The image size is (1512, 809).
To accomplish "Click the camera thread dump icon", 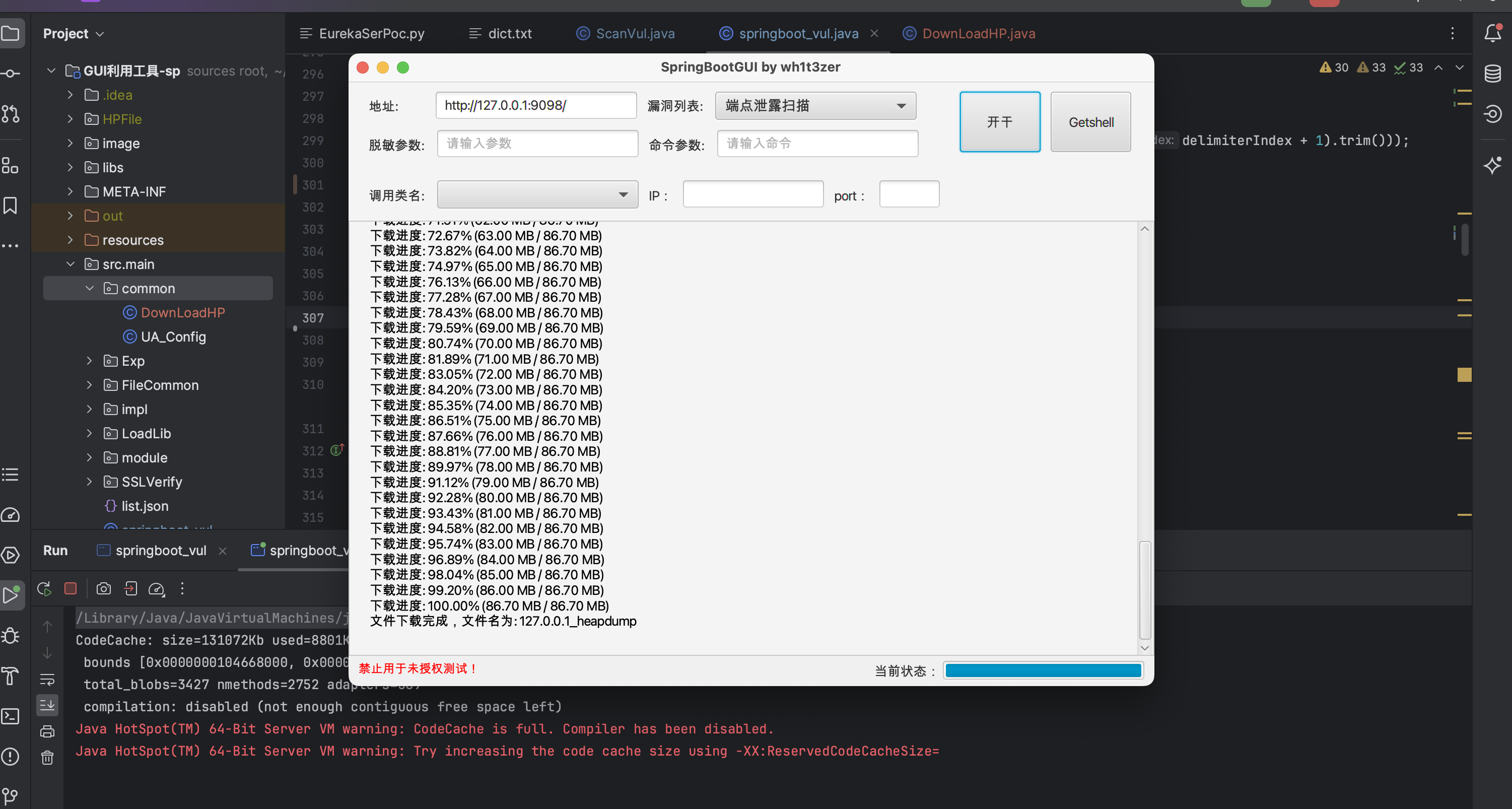I will tap(104, 588).
